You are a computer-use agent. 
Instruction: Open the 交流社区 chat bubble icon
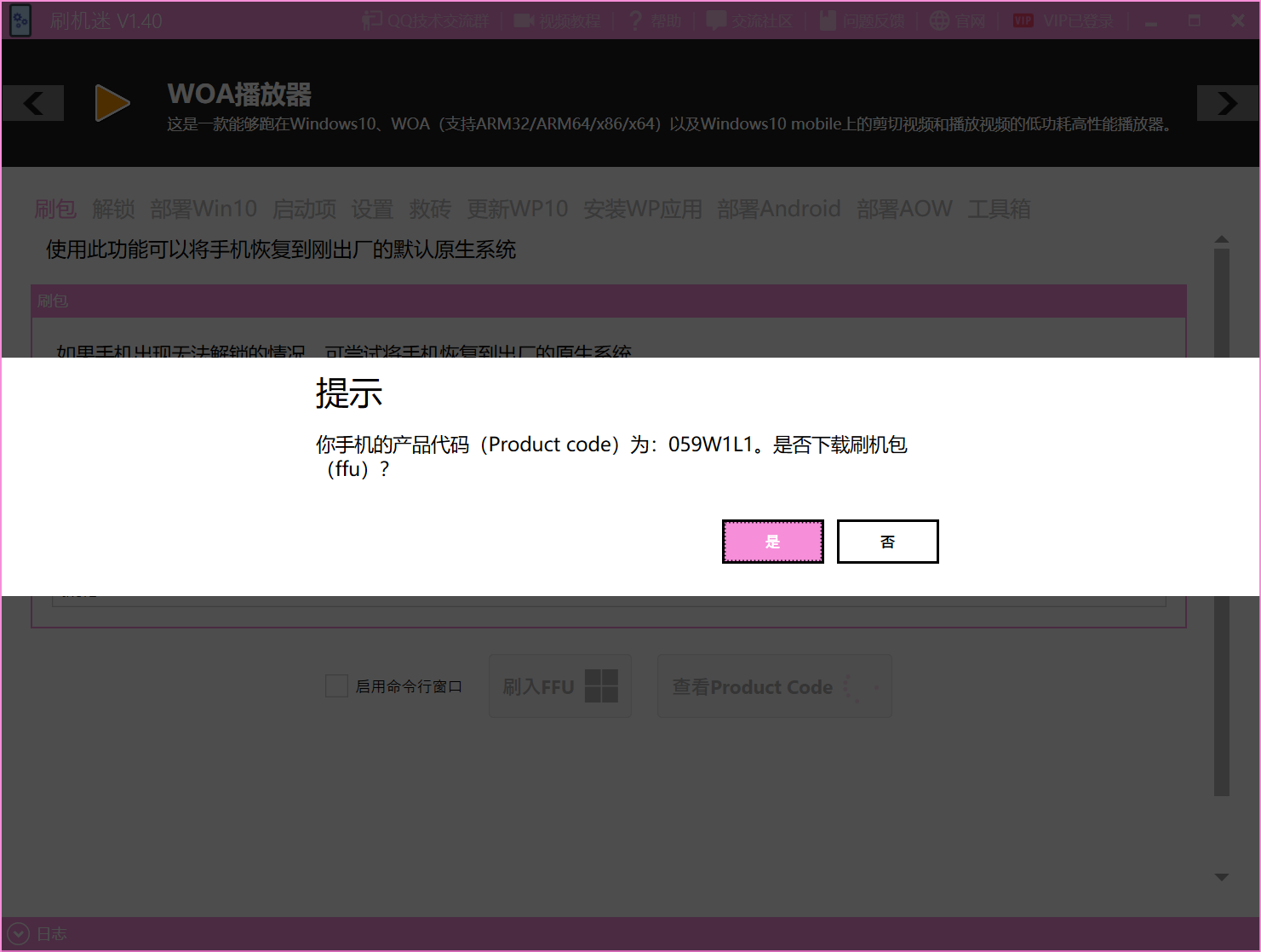pyautogui.click(x=716, y=20)
